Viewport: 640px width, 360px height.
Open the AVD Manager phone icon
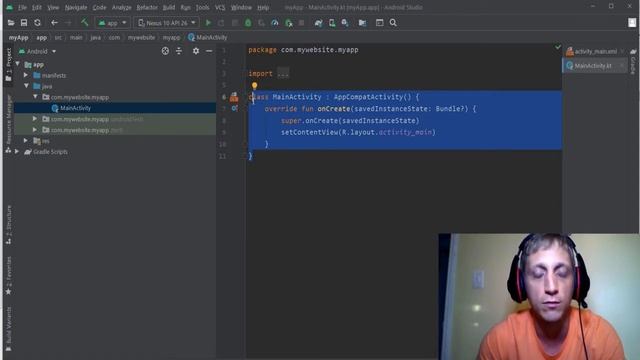(332, 23)
